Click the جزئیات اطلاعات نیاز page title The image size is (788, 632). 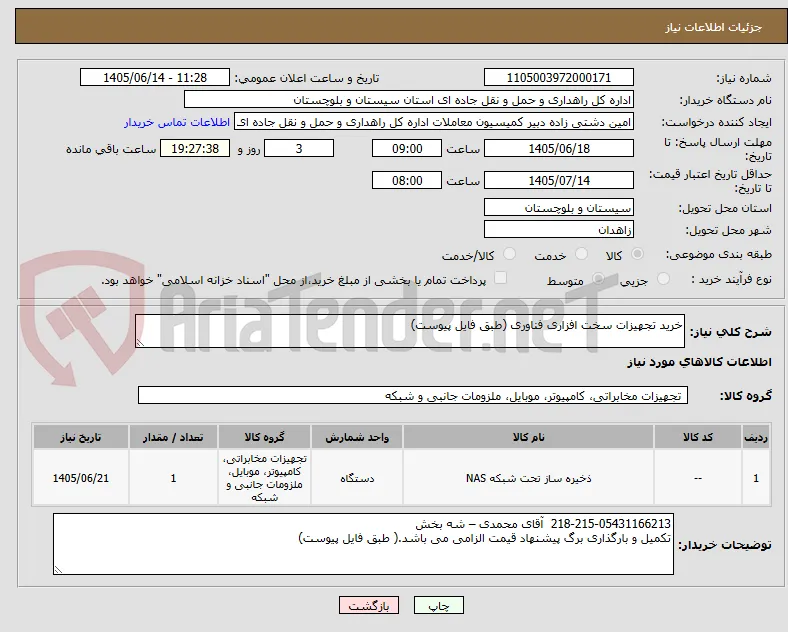click(714, 27)
